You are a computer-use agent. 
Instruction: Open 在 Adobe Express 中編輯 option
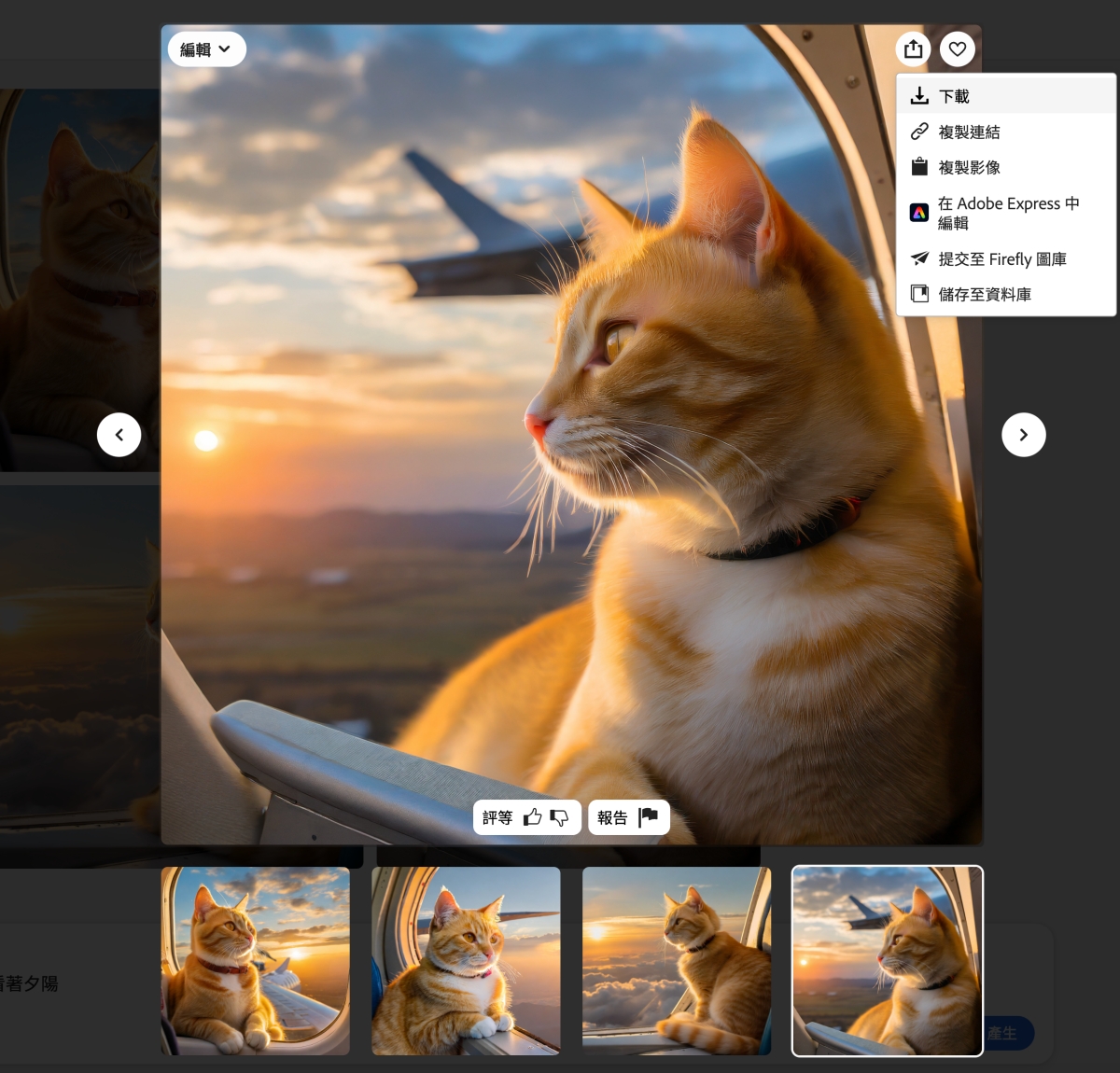(x=1008, y=213)
